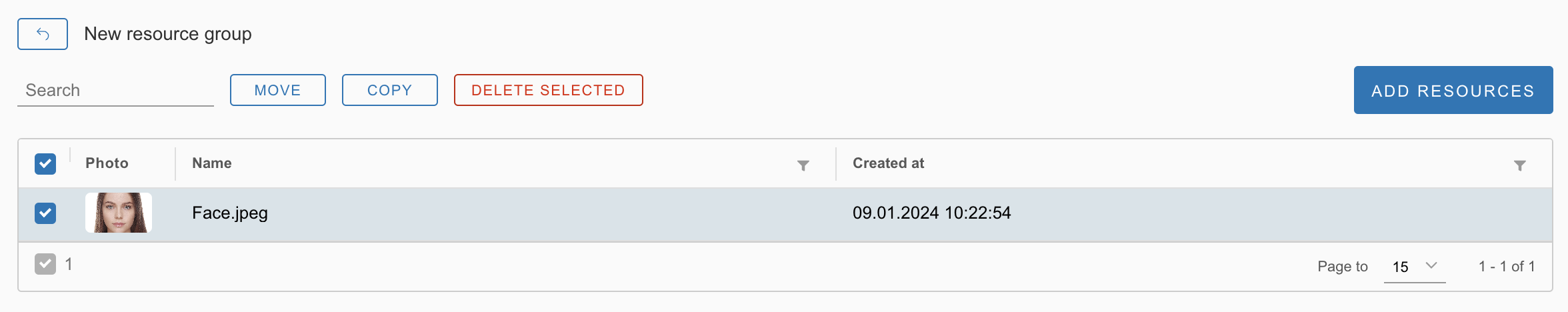Image resolution: width=1568 pixels, height=312 pixels.
Task: Open the Name column filter
Action: click(803, 165)
